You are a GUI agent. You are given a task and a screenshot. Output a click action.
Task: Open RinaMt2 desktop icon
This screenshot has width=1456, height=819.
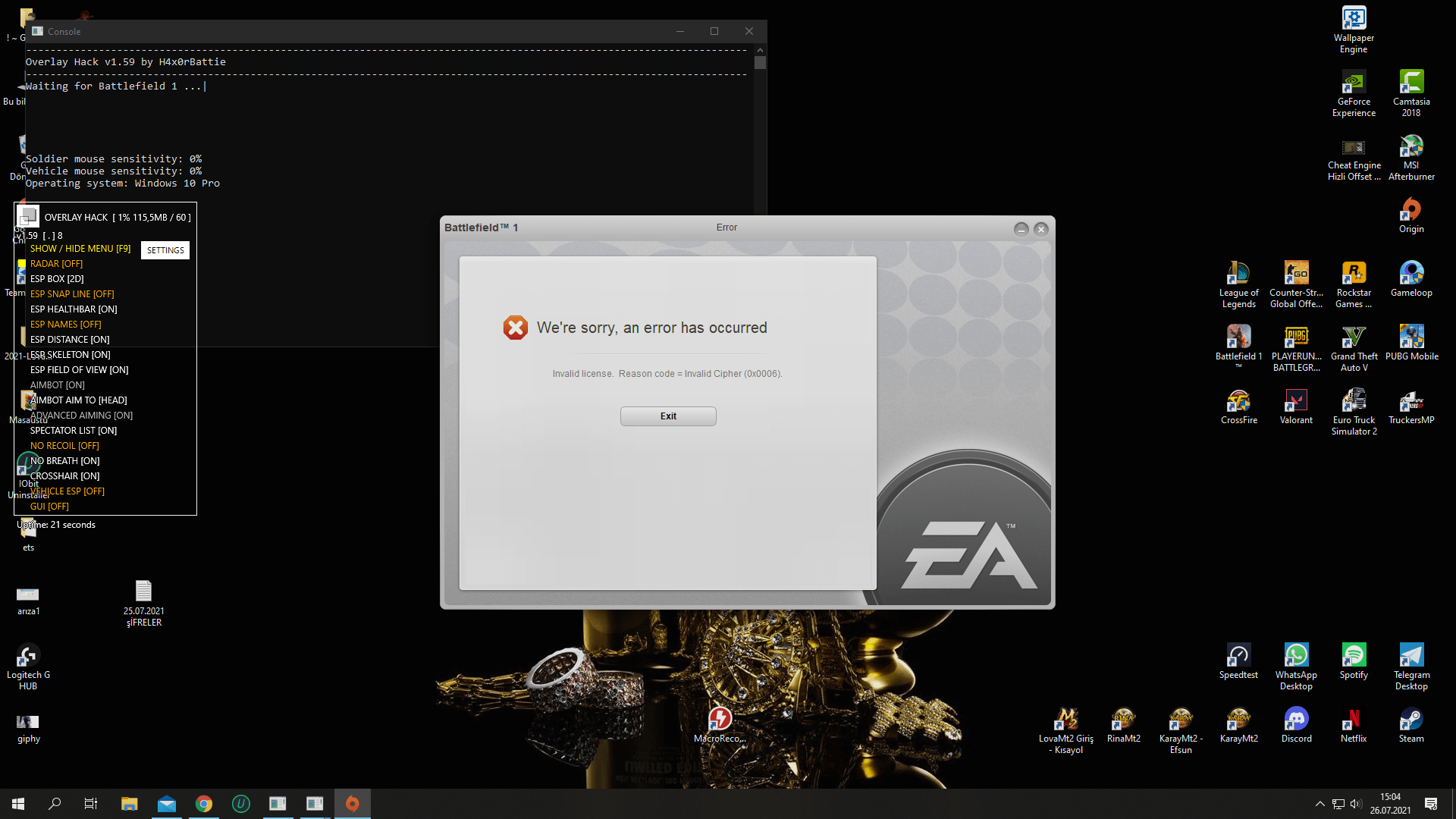pos(1123,725)
